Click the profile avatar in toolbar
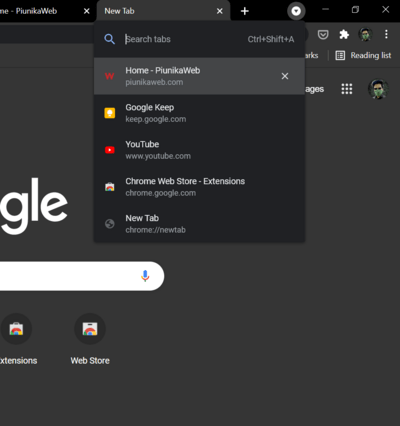 (365, 34)
